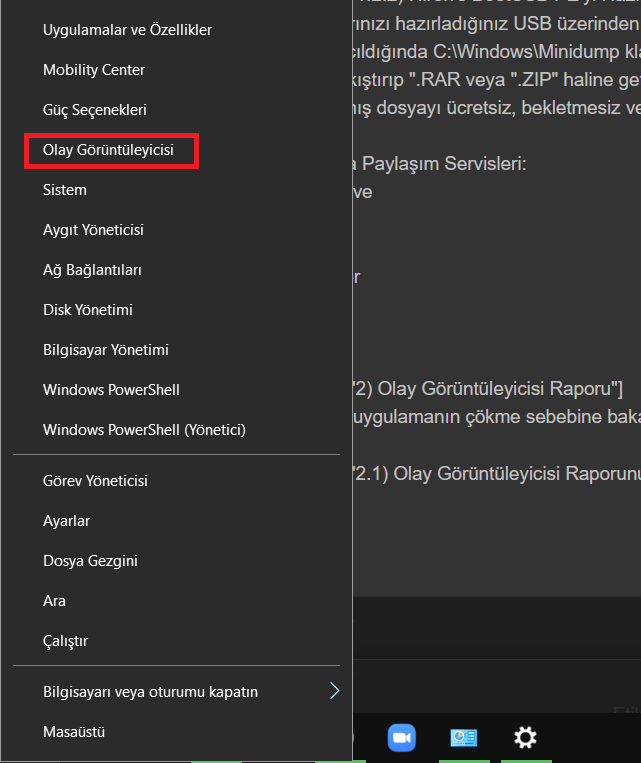Open Görev Yöneticisi
Screen dimensions: 641x763
tap(95, 481)
